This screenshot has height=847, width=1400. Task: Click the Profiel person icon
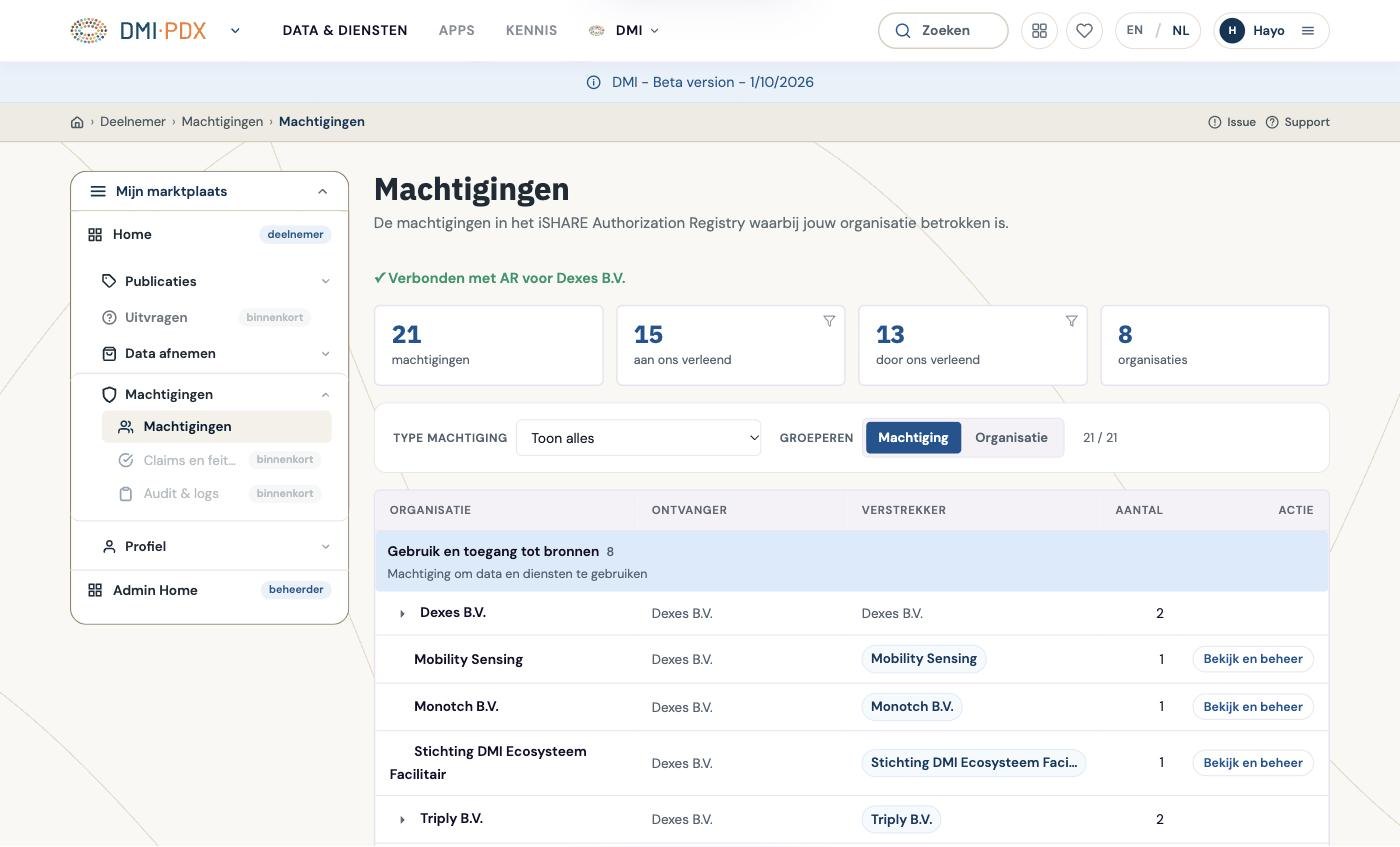click(109, 546)
